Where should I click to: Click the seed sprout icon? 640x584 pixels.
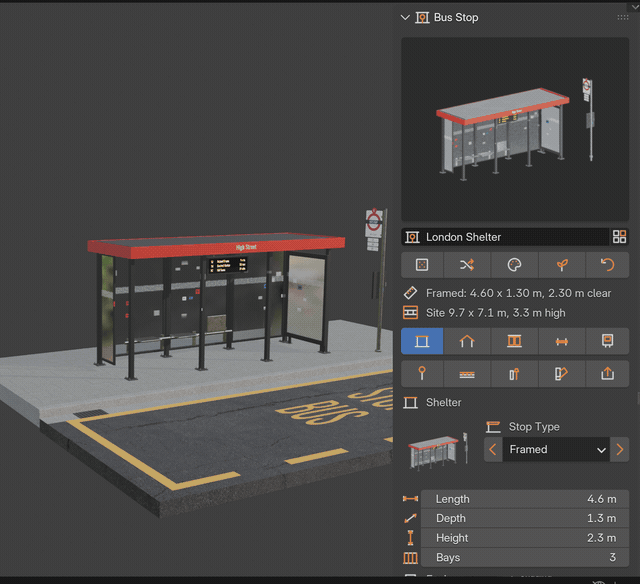562,265
